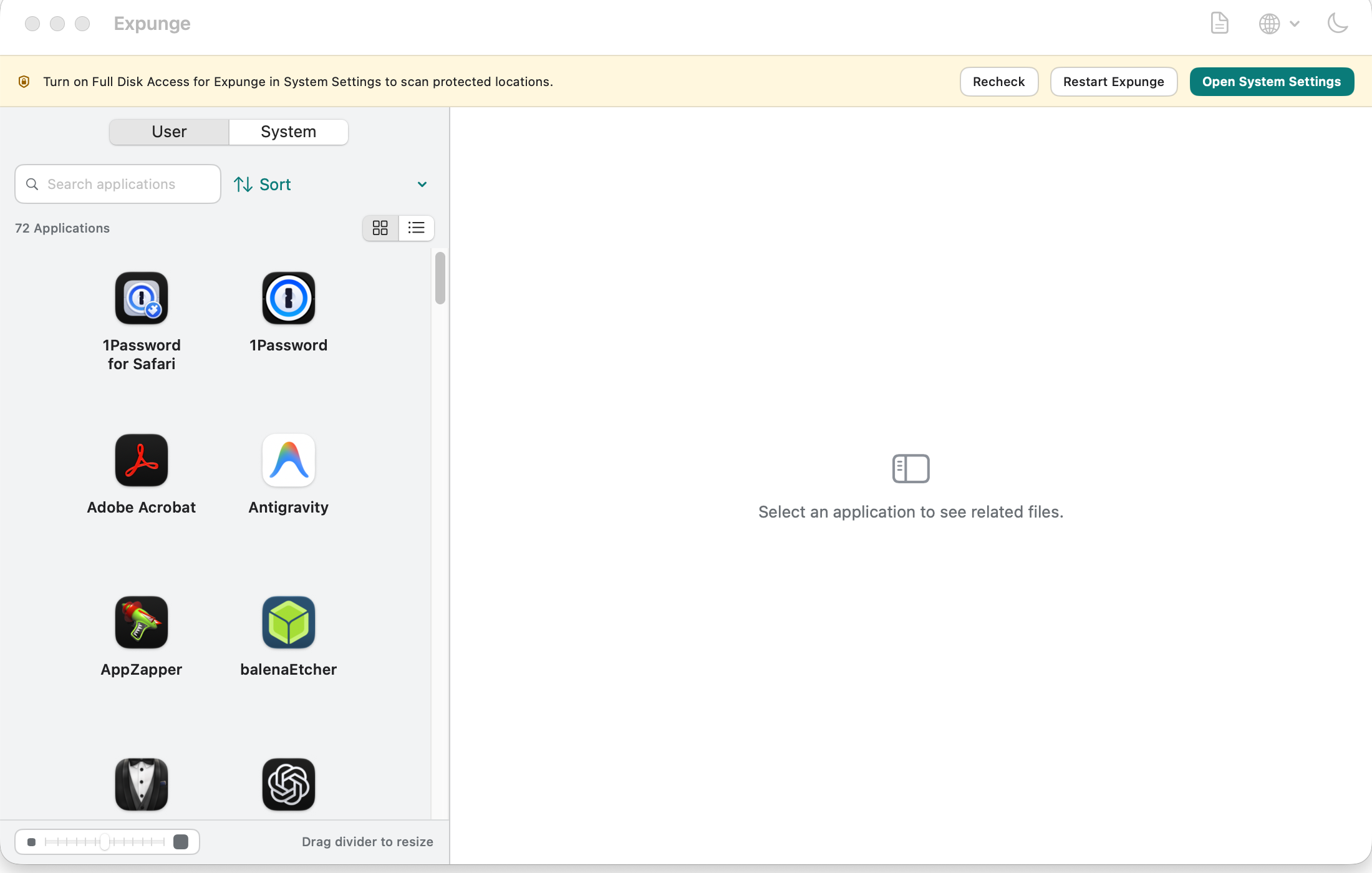Click Restart Expunge button
The image size is (1372, 873).
coord(1113,82)
